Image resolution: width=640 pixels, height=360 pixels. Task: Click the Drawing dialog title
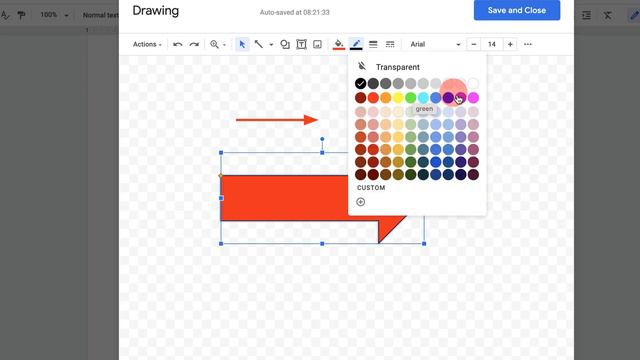click(x=156, y=11)
